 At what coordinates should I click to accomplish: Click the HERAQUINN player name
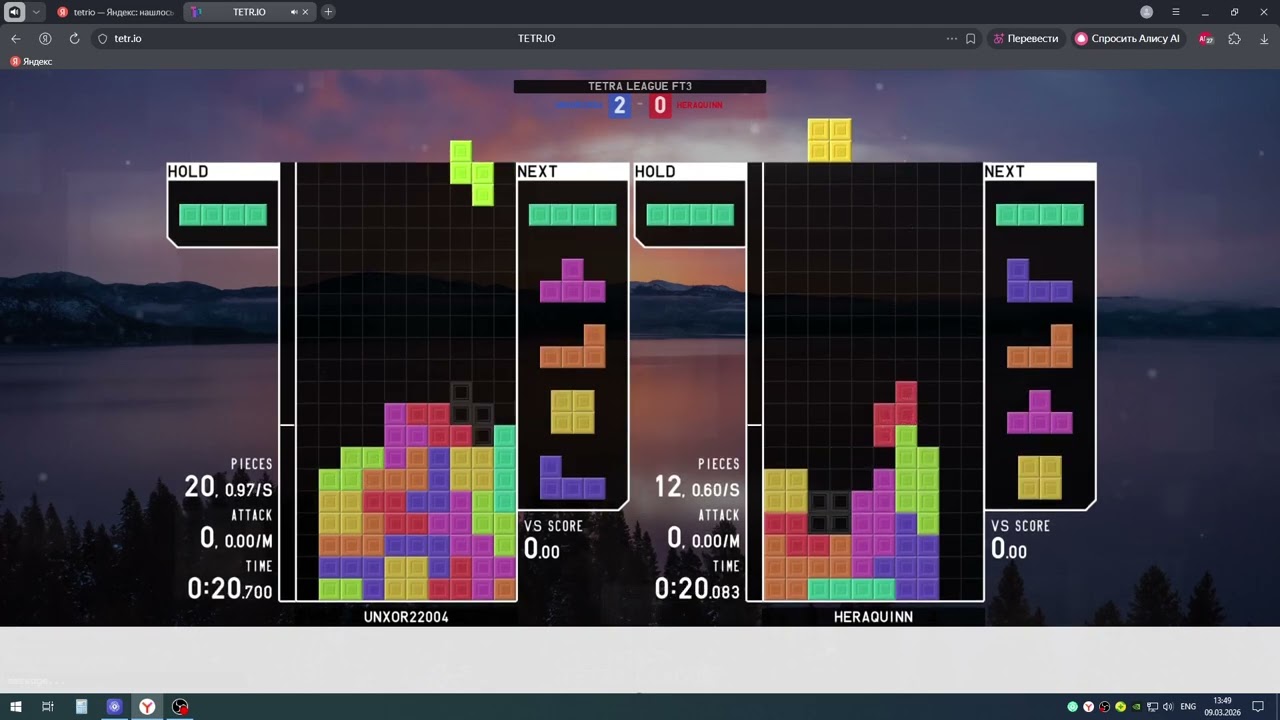point(873,617)
